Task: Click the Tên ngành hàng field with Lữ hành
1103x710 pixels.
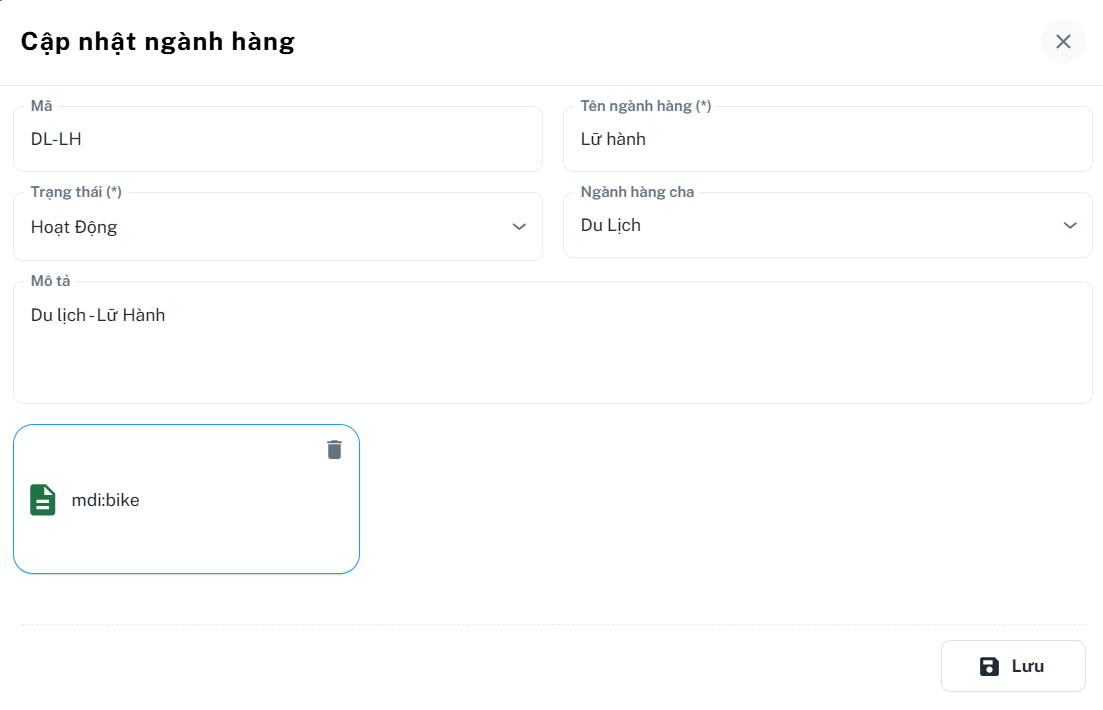Action: click(827, 139)
